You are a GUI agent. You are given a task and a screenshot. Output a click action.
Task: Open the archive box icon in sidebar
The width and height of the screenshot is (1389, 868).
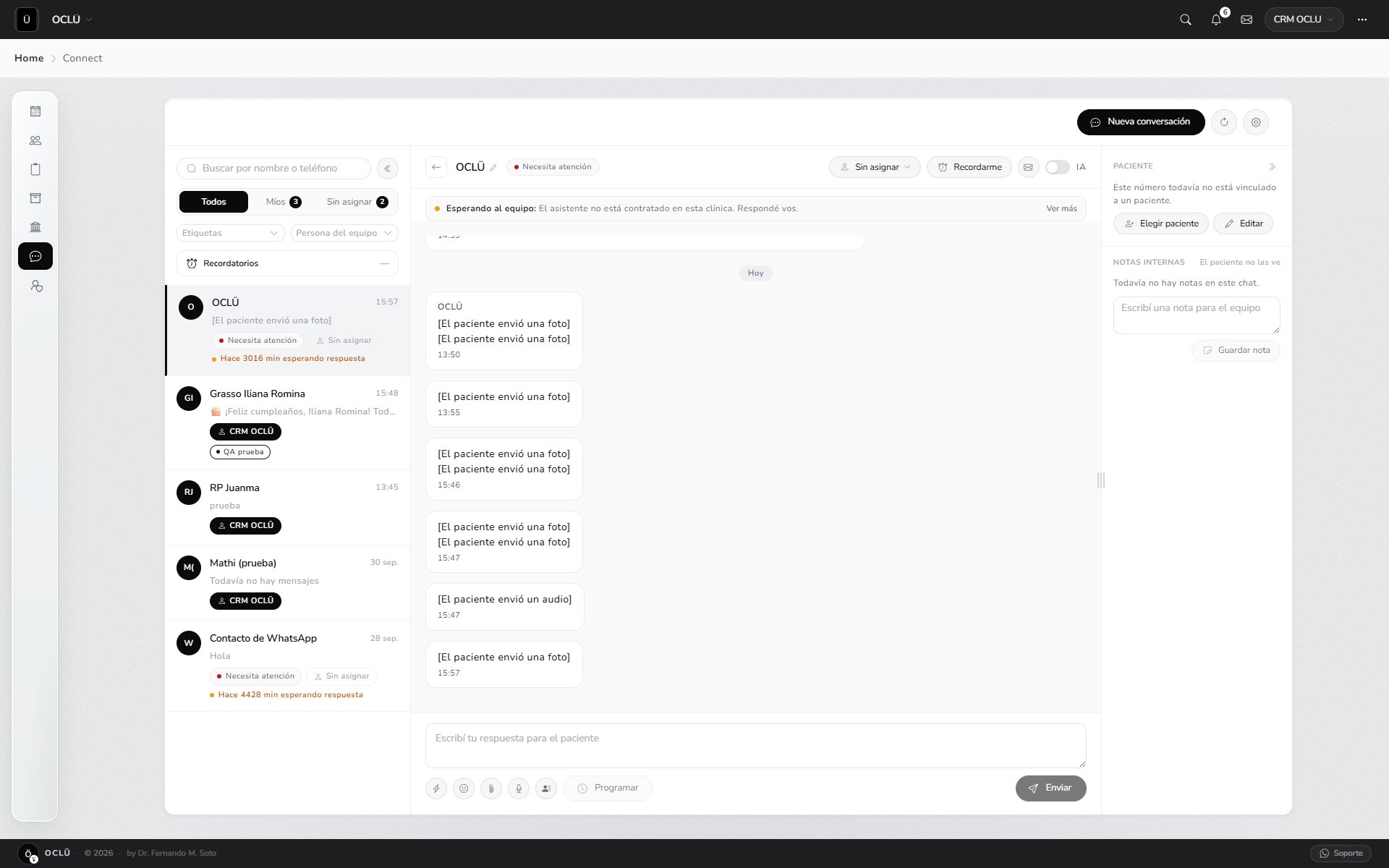coord(35,198)
